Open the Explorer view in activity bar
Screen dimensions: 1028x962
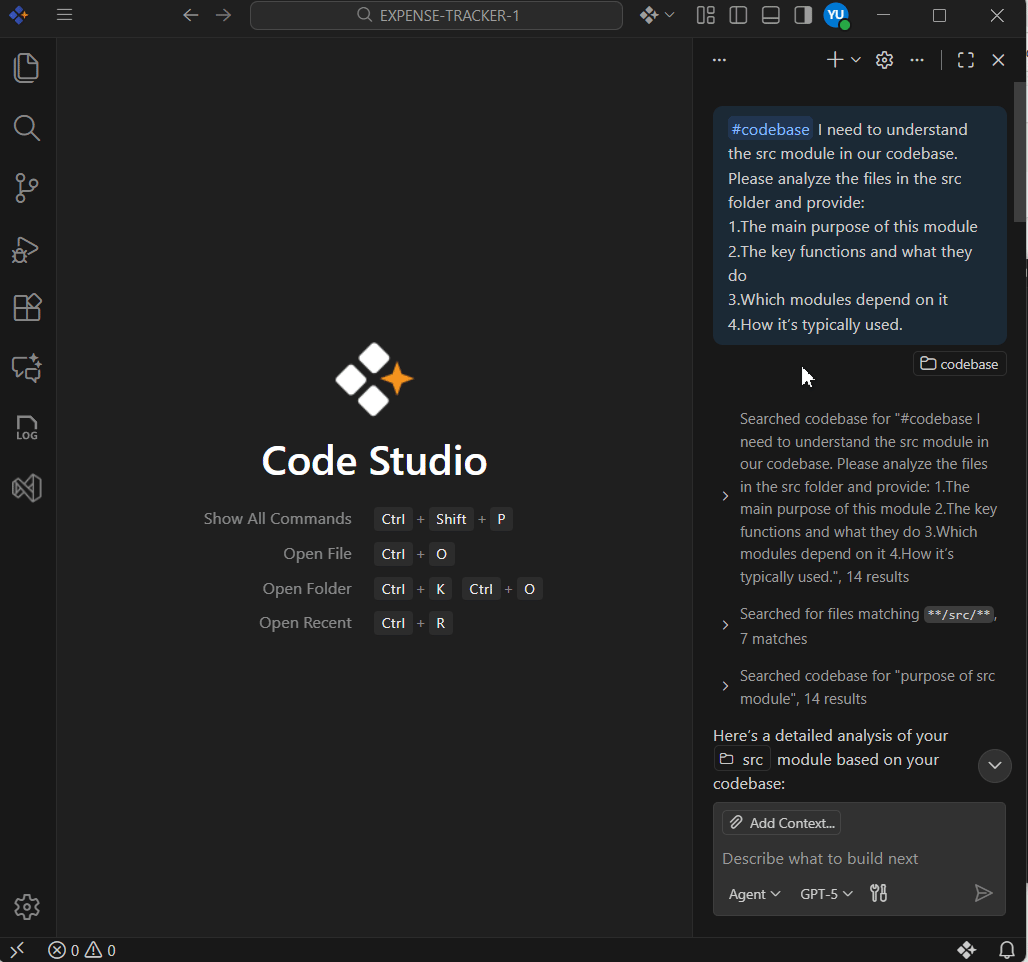(26, 68)
